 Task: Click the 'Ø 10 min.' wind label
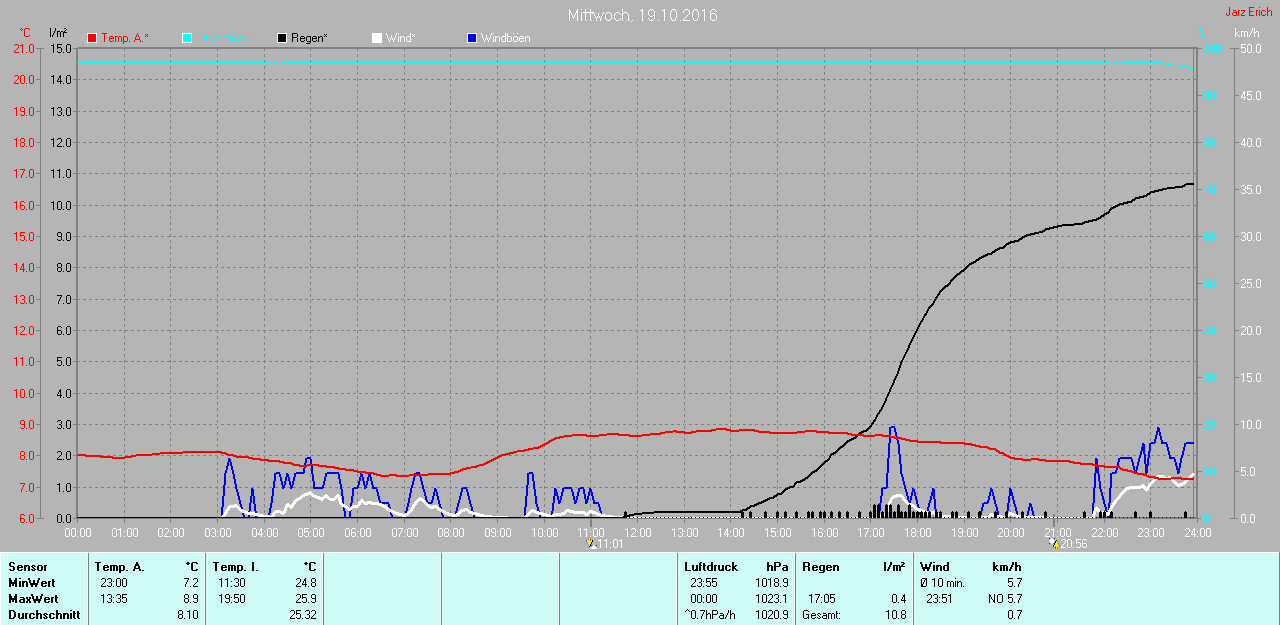coord(942,583)
